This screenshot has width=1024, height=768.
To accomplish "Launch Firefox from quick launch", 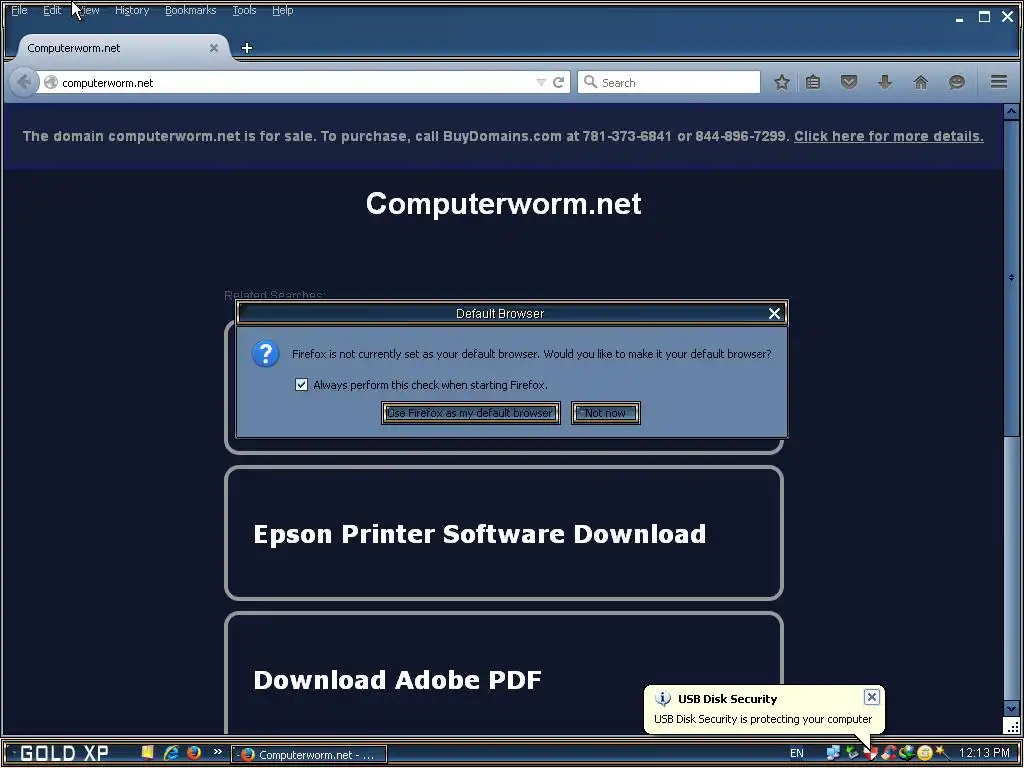I will [194, 753].
